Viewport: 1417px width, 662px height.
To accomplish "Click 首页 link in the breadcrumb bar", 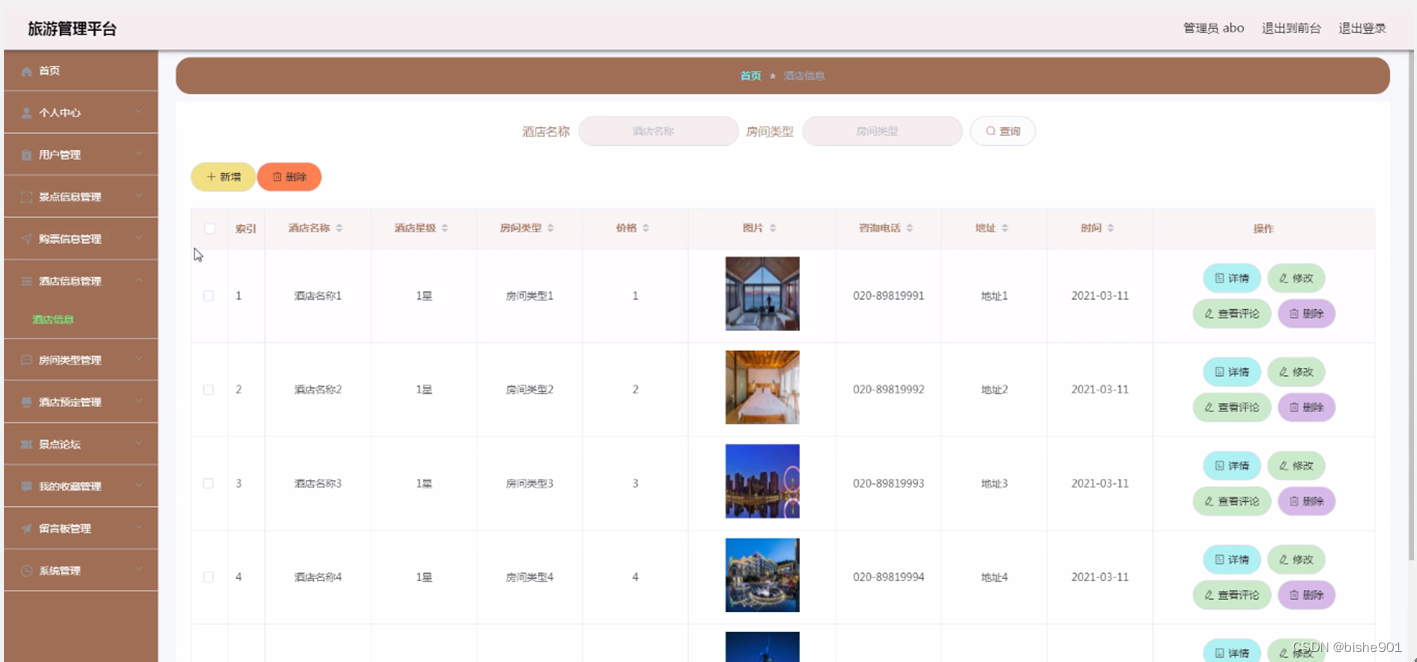I will tap(750, 76).
